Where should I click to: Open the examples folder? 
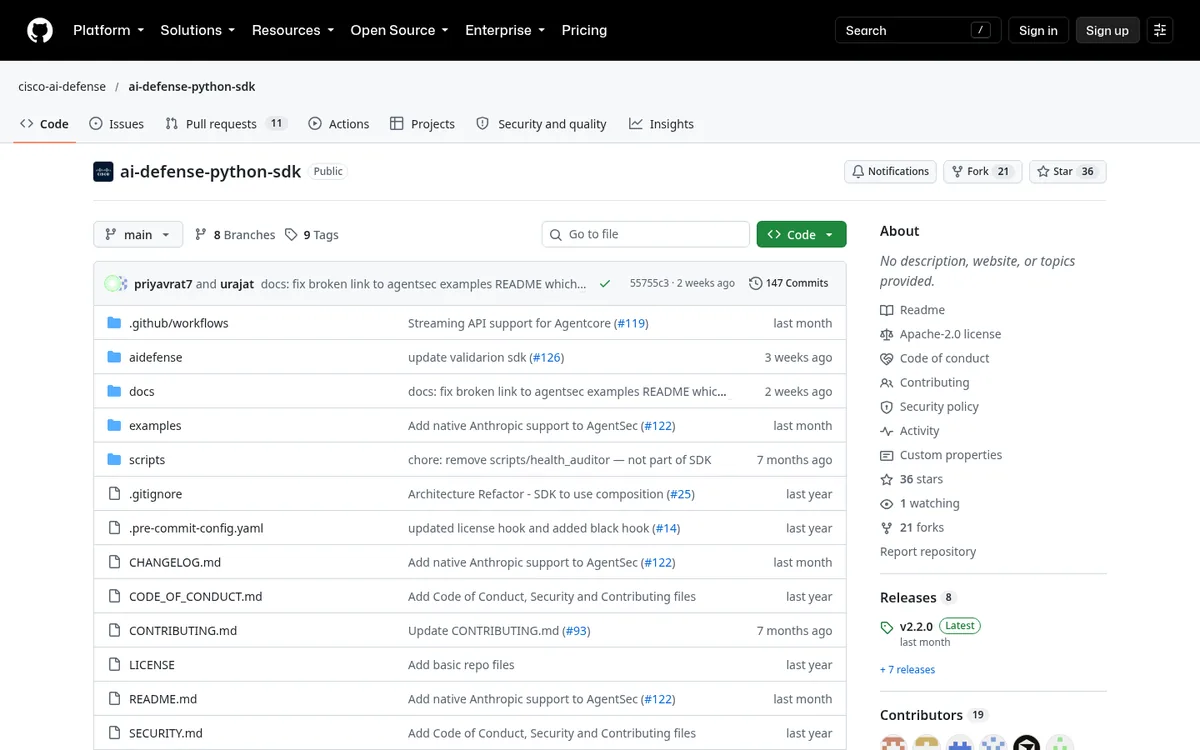155,426
